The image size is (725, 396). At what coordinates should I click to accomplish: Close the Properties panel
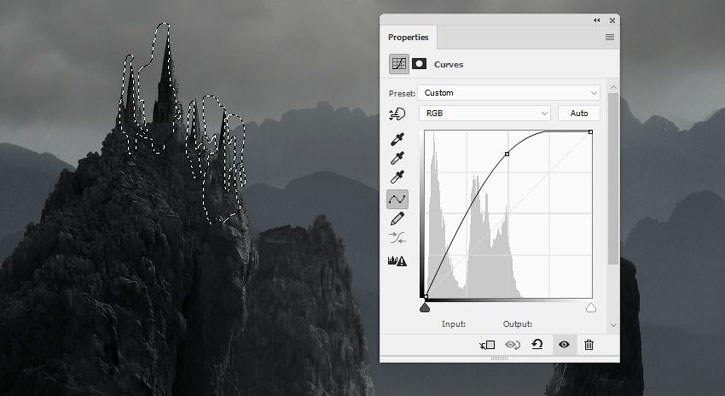(612, 20)
